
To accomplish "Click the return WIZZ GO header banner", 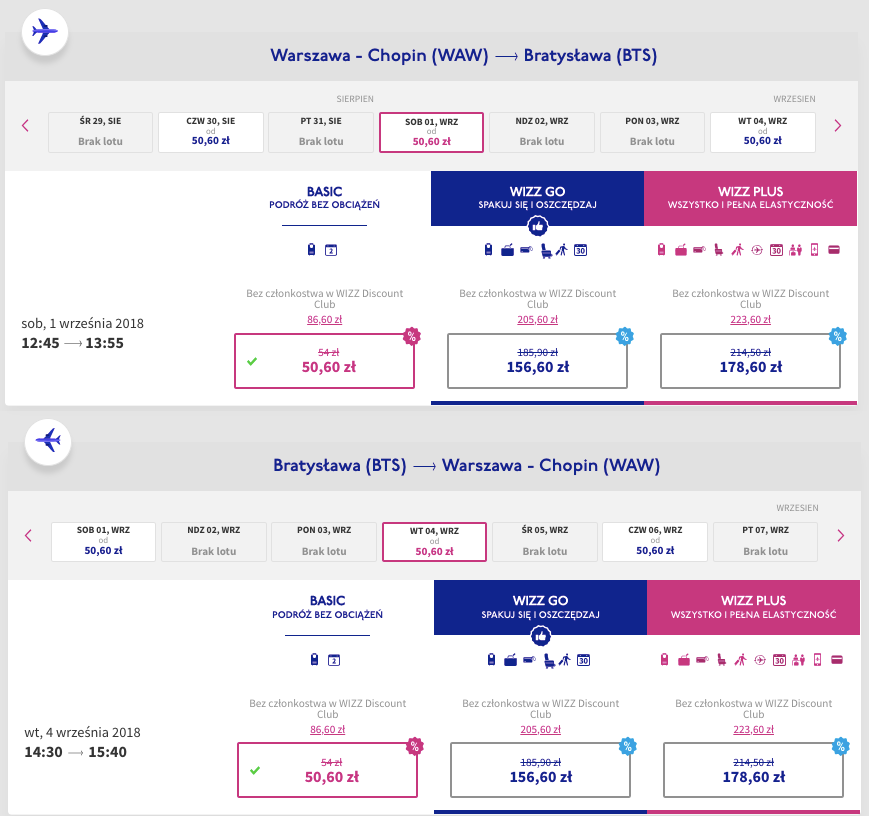I will (540, 607).
